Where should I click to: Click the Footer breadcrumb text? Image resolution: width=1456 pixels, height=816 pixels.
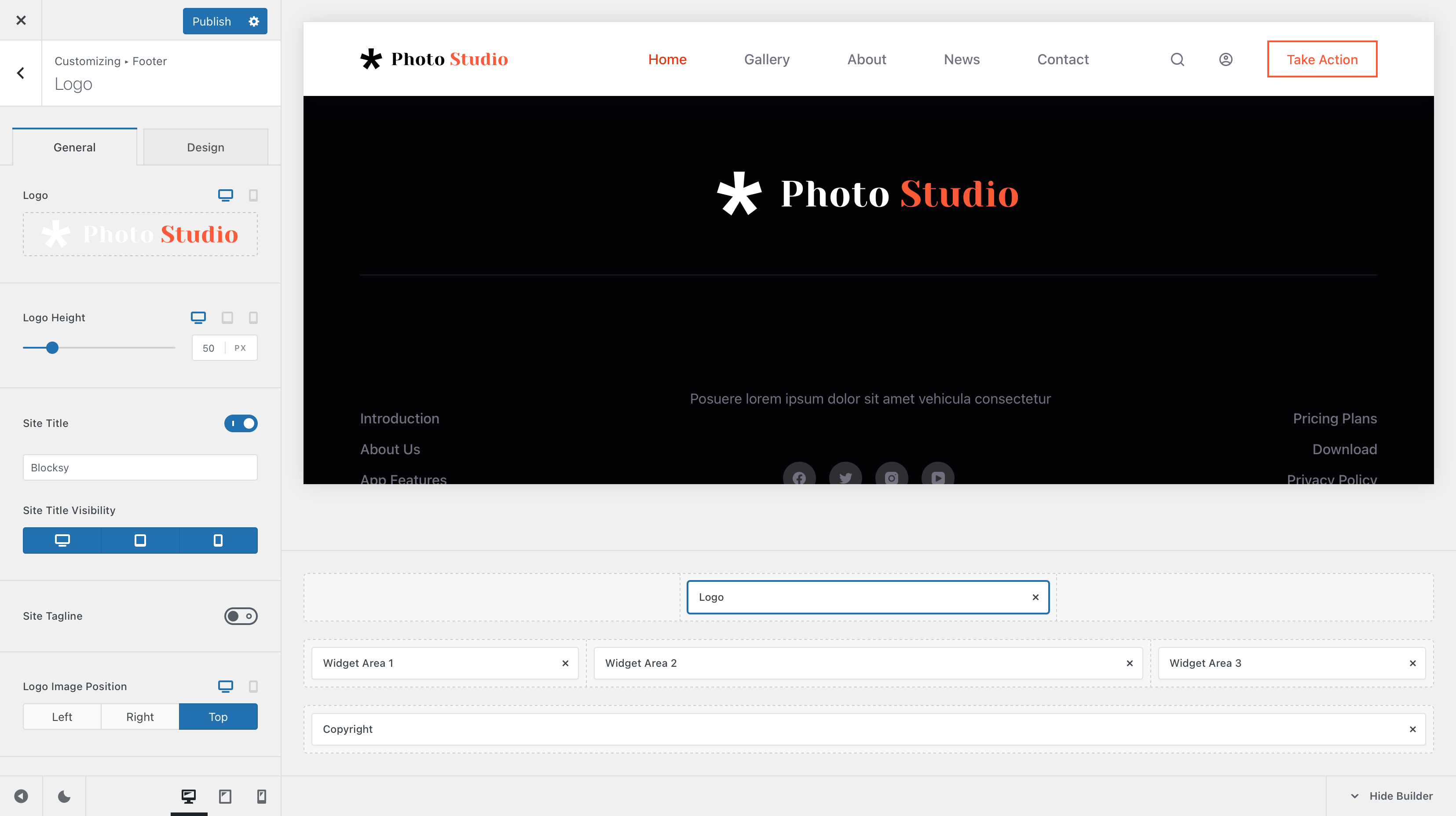click(x=149, y=61)
